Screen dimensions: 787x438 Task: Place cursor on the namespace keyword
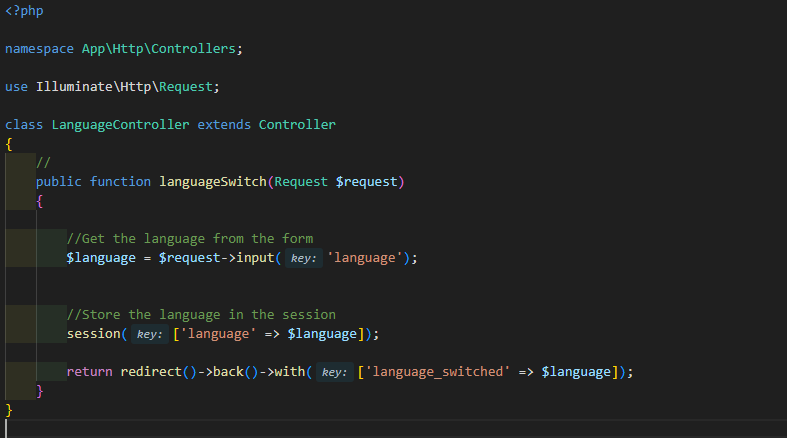[40, 48]
